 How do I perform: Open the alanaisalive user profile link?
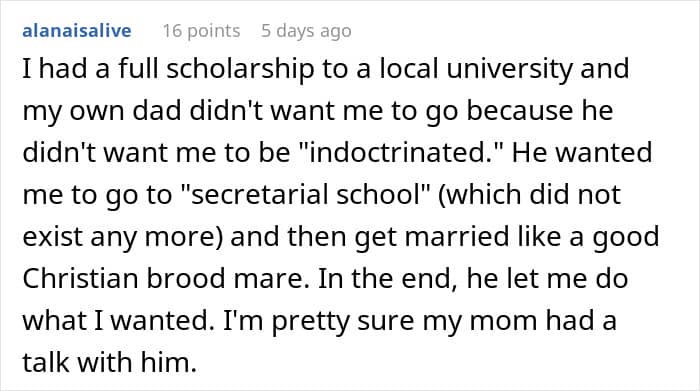(77, 31)
